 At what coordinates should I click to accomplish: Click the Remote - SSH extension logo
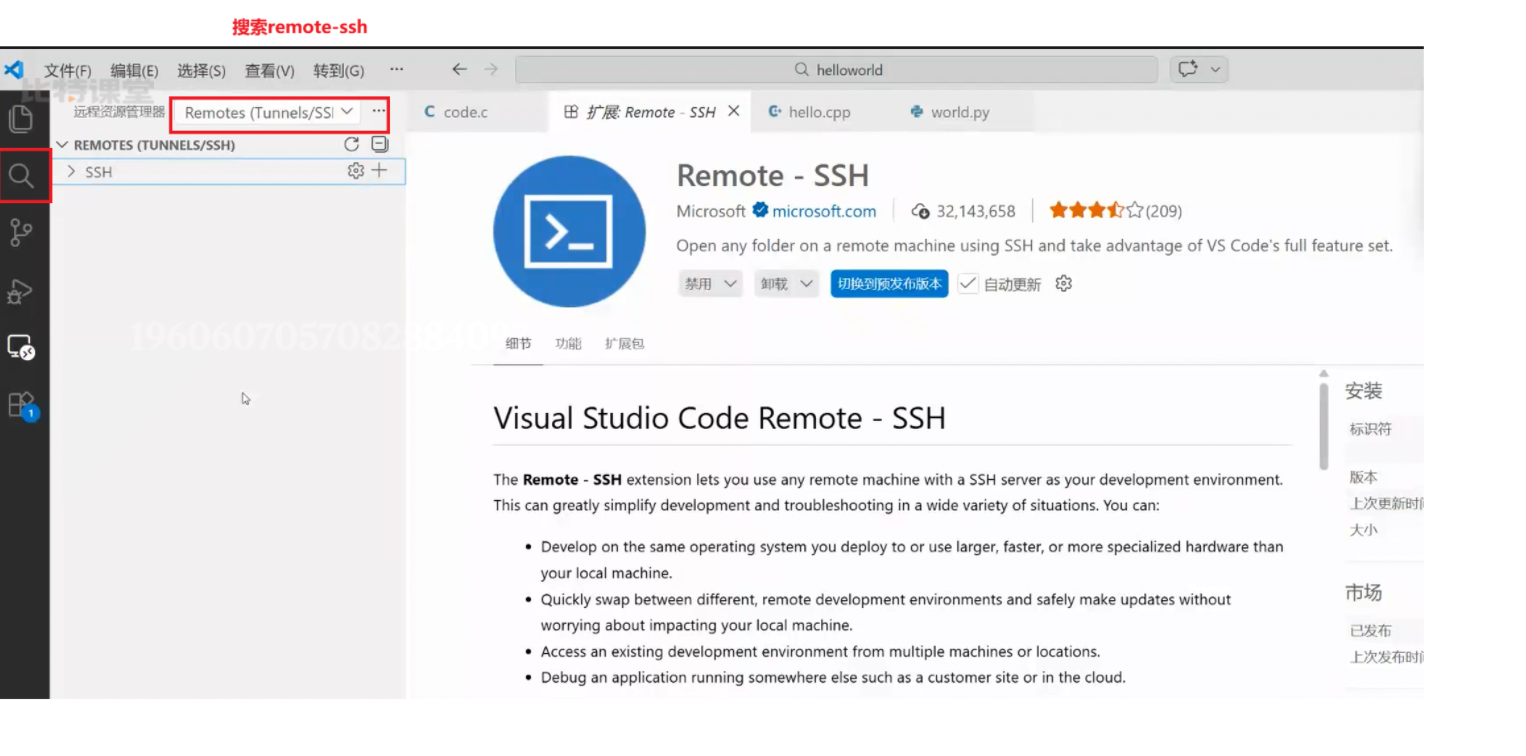(x=569, y=231)
